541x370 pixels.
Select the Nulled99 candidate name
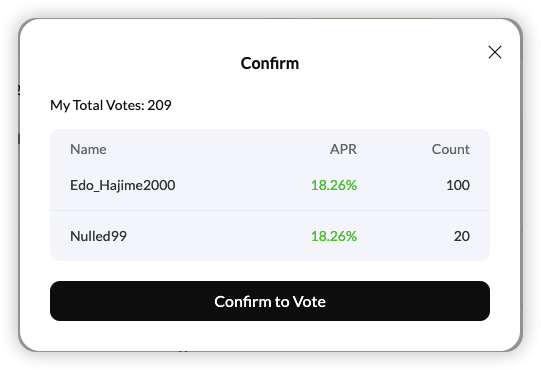[x=98, y=236]
